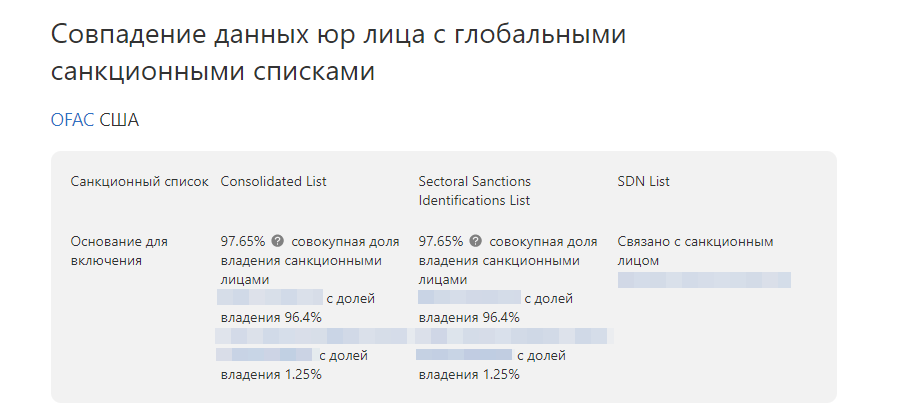Click the США label next to OFAC
This screenshot has height=419, width=905.
(119, 120)
